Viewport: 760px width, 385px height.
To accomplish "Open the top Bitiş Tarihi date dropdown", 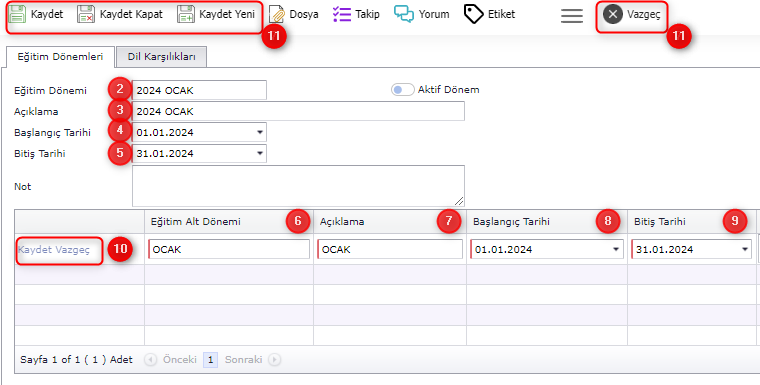I will pos(260,153).
